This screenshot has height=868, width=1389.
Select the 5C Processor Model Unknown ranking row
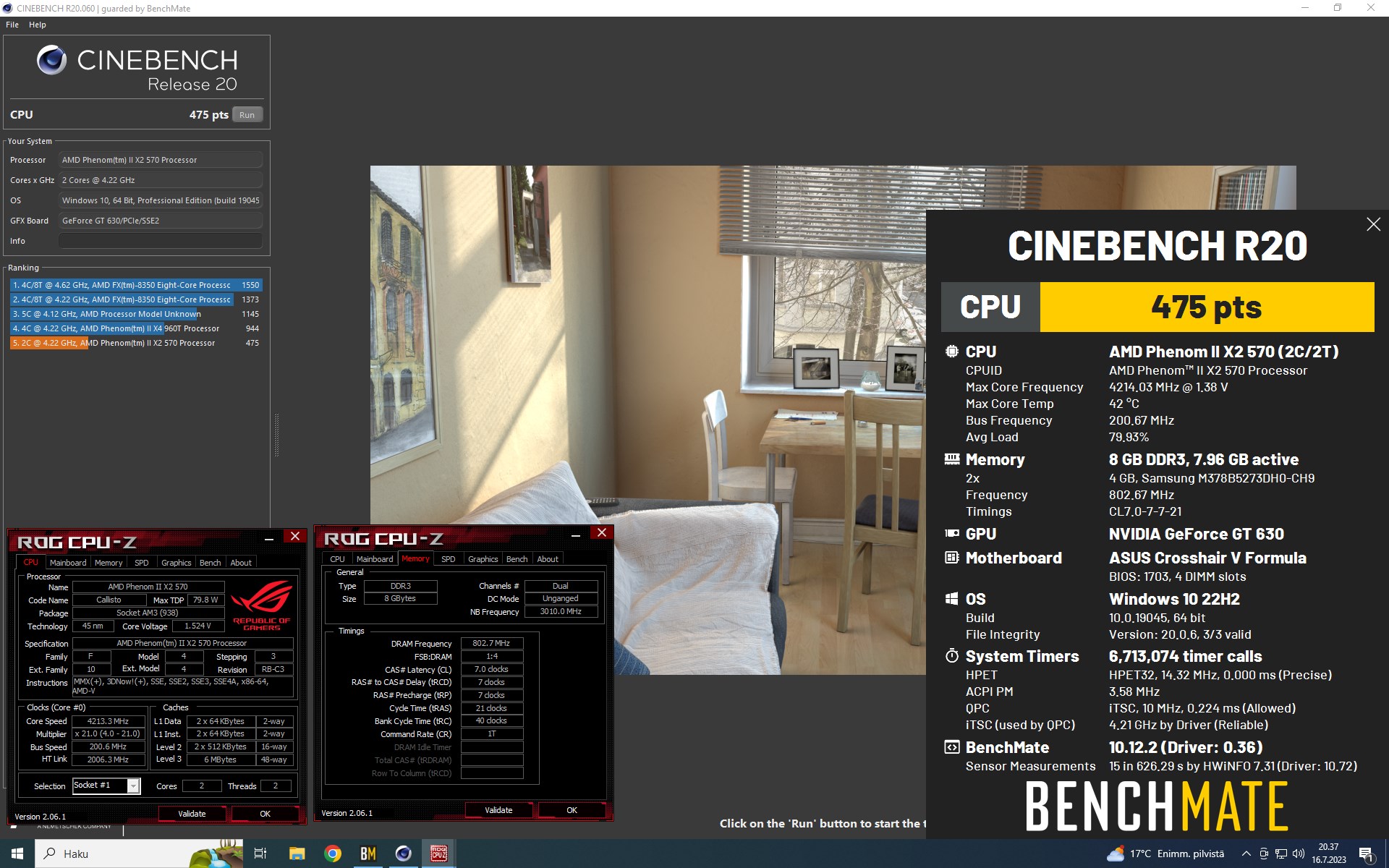tap(136, 314)
